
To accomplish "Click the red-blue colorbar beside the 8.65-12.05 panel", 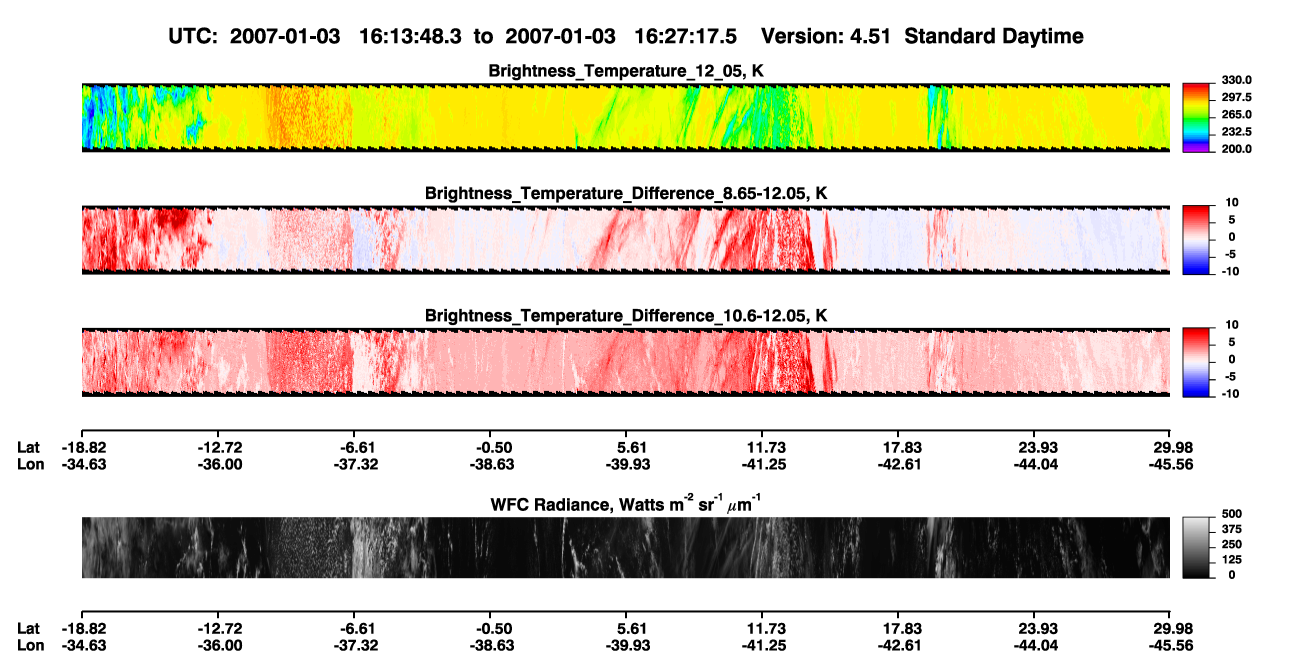I will tap(1196, 238).
